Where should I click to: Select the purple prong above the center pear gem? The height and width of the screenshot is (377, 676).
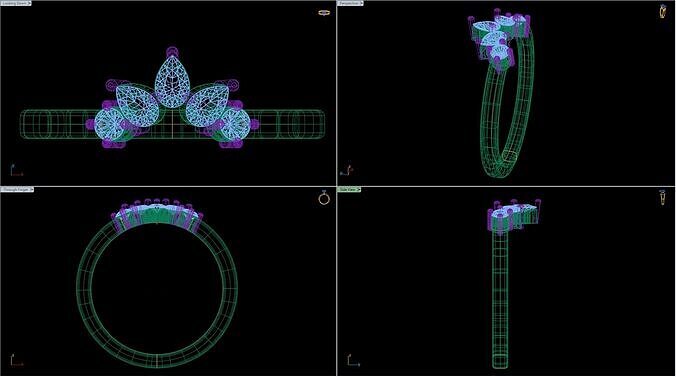click(x=172, y=52)
